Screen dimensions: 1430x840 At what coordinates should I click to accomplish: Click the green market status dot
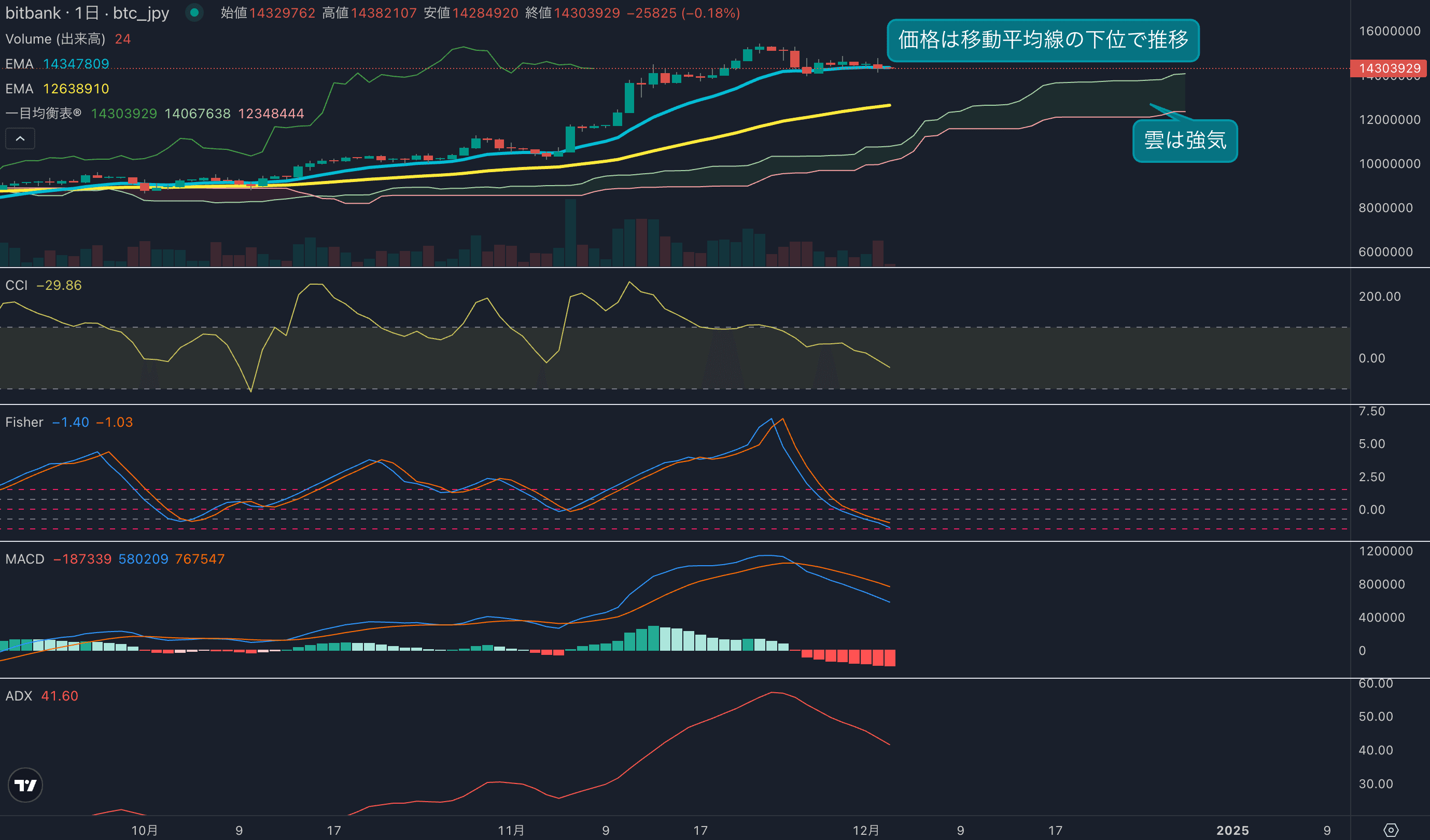coord(194,12)
